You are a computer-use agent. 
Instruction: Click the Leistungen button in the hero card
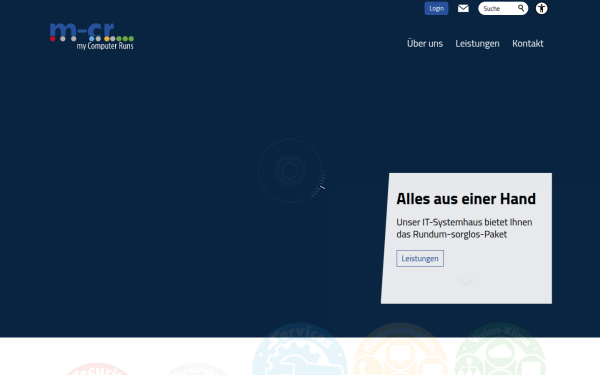coord(420,259)
